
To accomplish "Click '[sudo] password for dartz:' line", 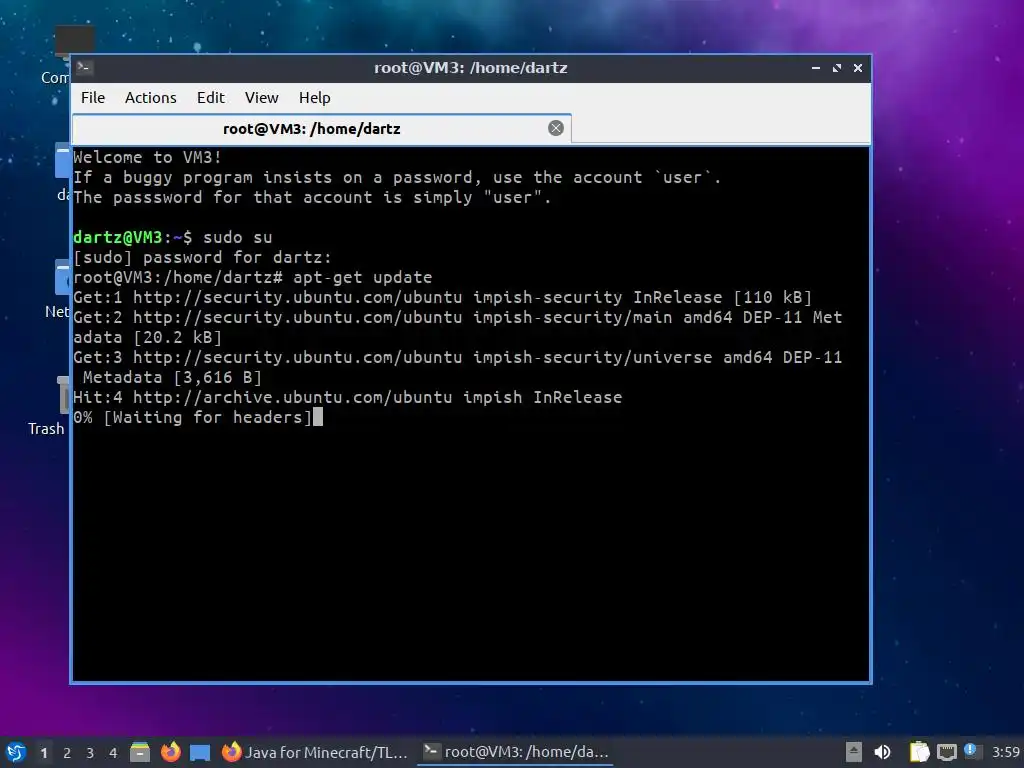I will [x=202, y=257].
